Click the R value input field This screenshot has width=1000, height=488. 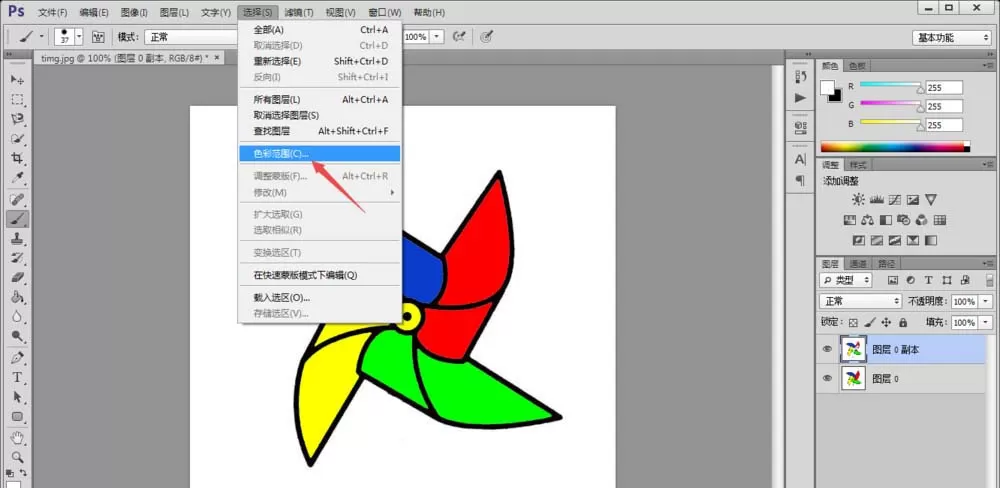point(944,88)
